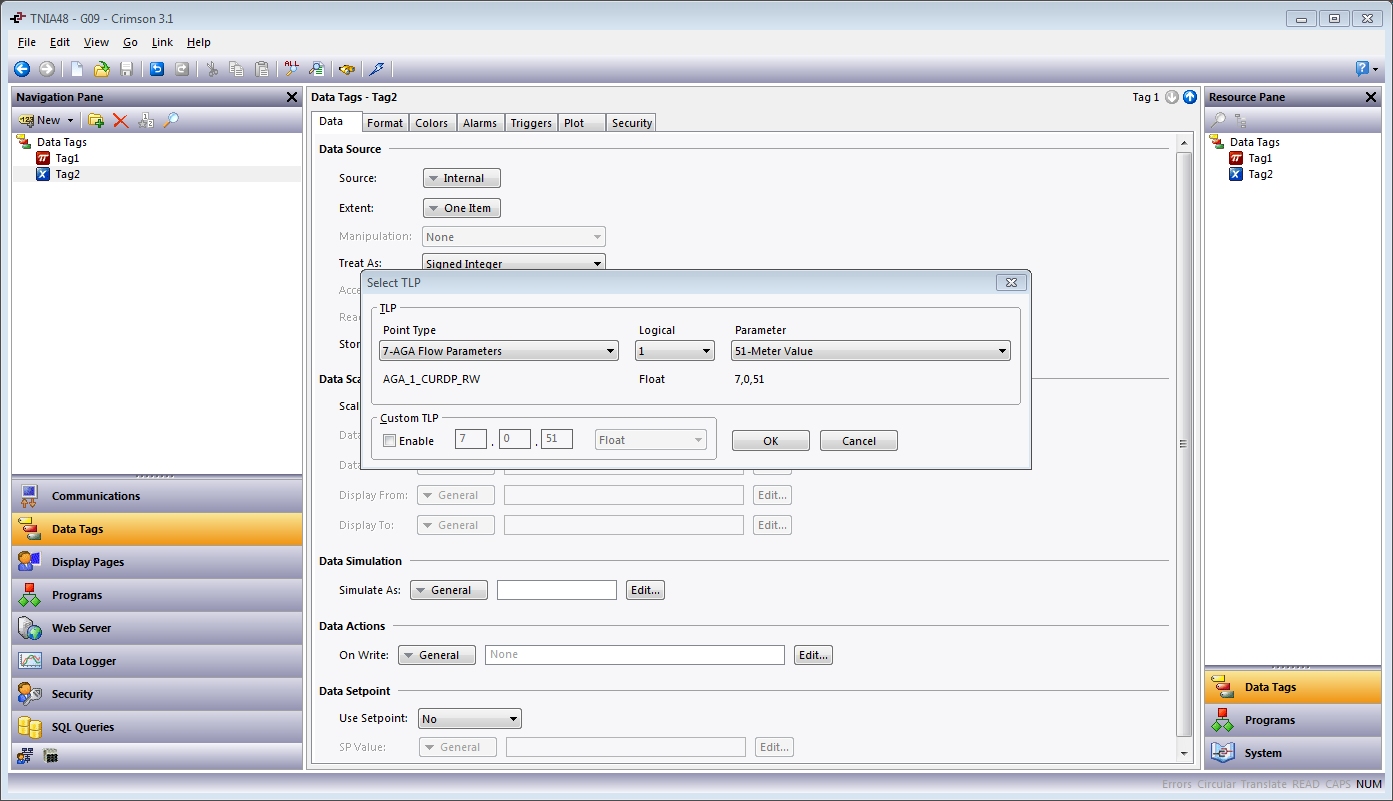This screenshot has width=1393, height=801.
Task: Tick the Custom TLP Enable checkbox
Action: (390, 440)
